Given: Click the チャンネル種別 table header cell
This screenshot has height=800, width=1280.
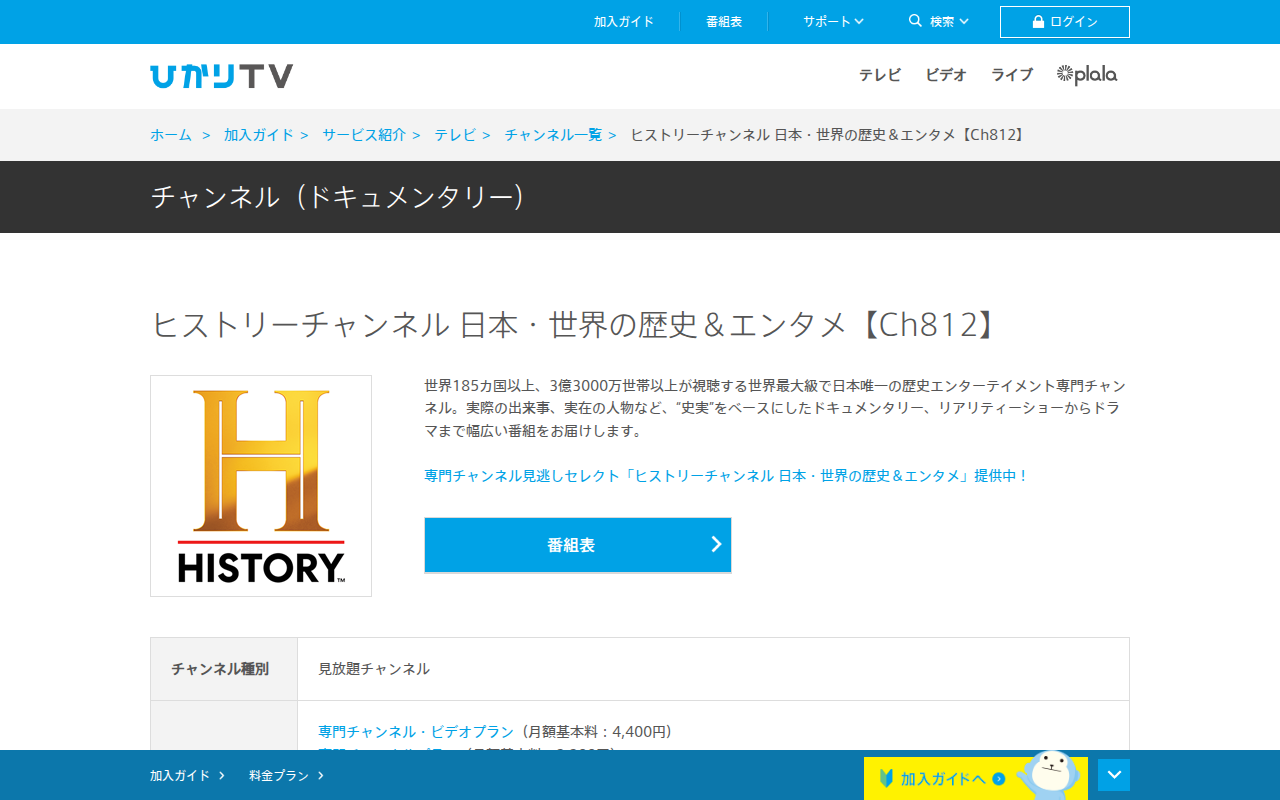Looking at the screenshot, I should click(224, 669).
